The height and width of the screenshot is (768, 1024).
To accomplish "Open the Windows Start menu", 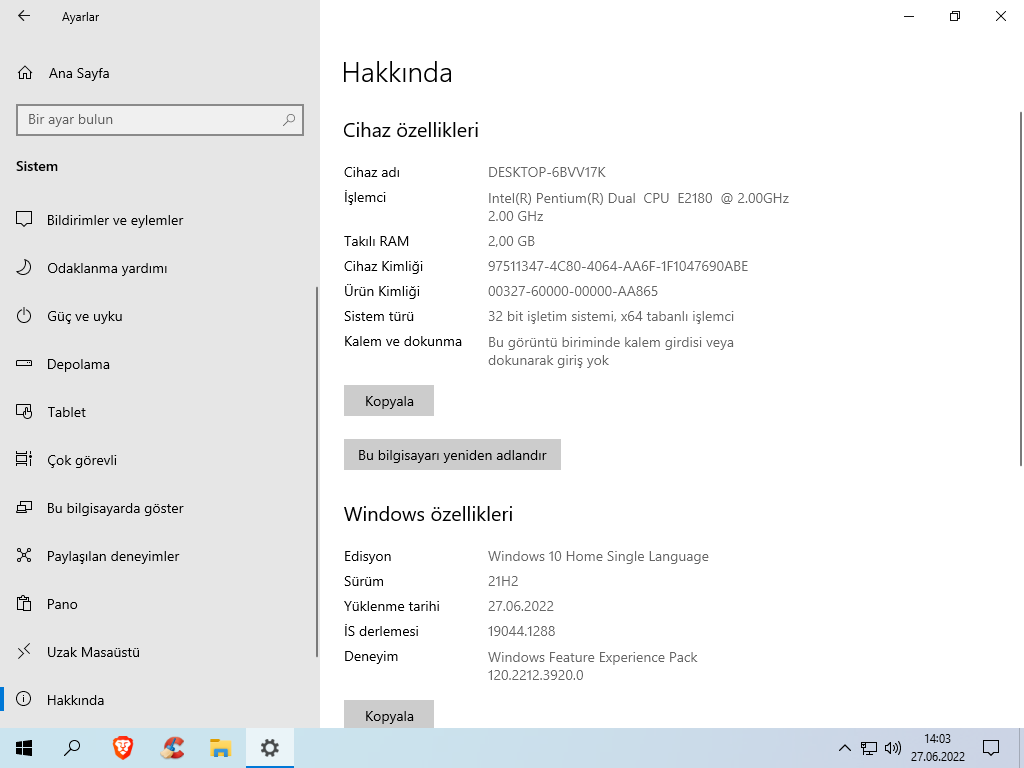I will click(24, 748).
